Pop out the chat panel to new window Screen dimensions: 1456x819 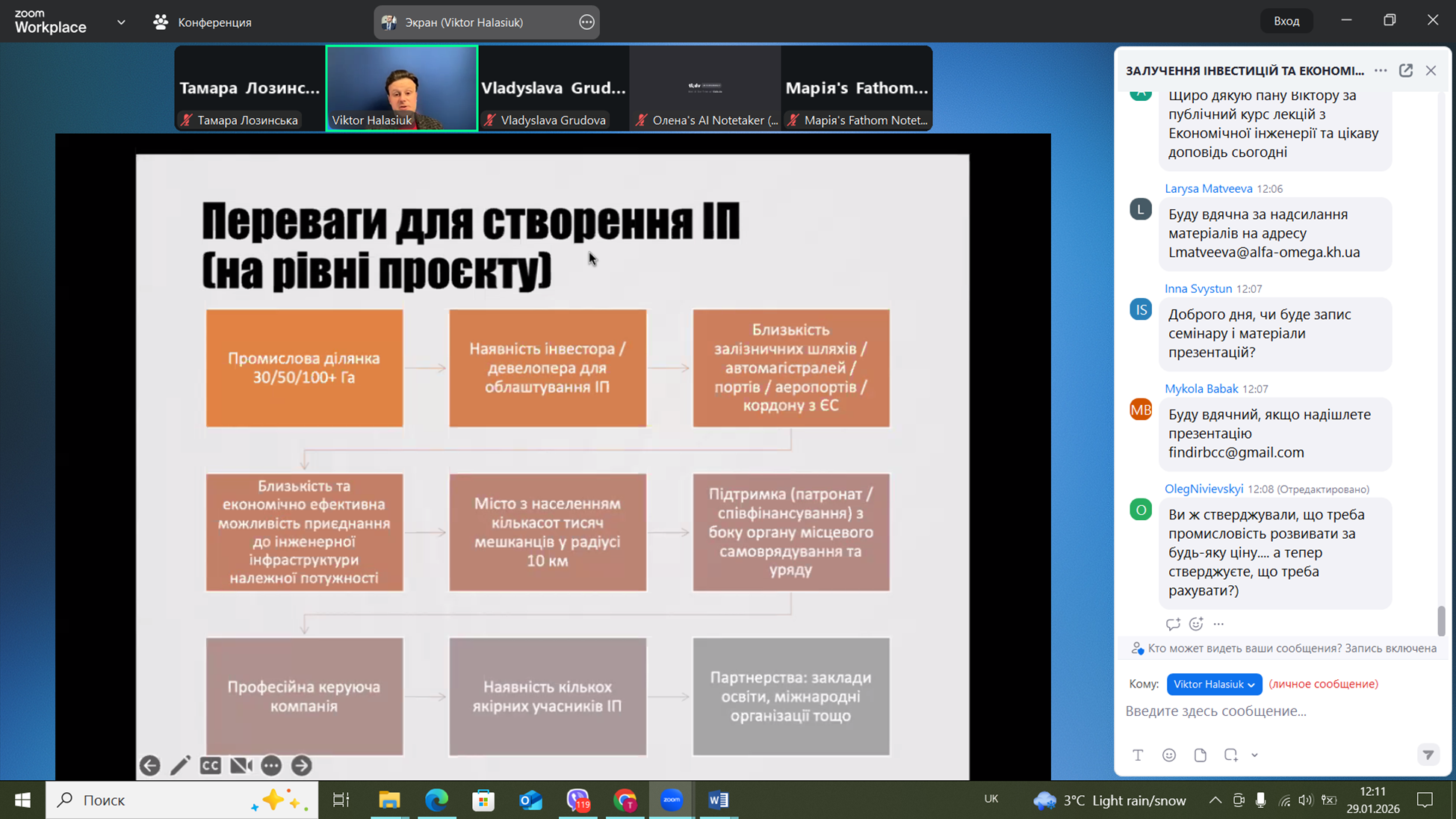(1406, 70)
